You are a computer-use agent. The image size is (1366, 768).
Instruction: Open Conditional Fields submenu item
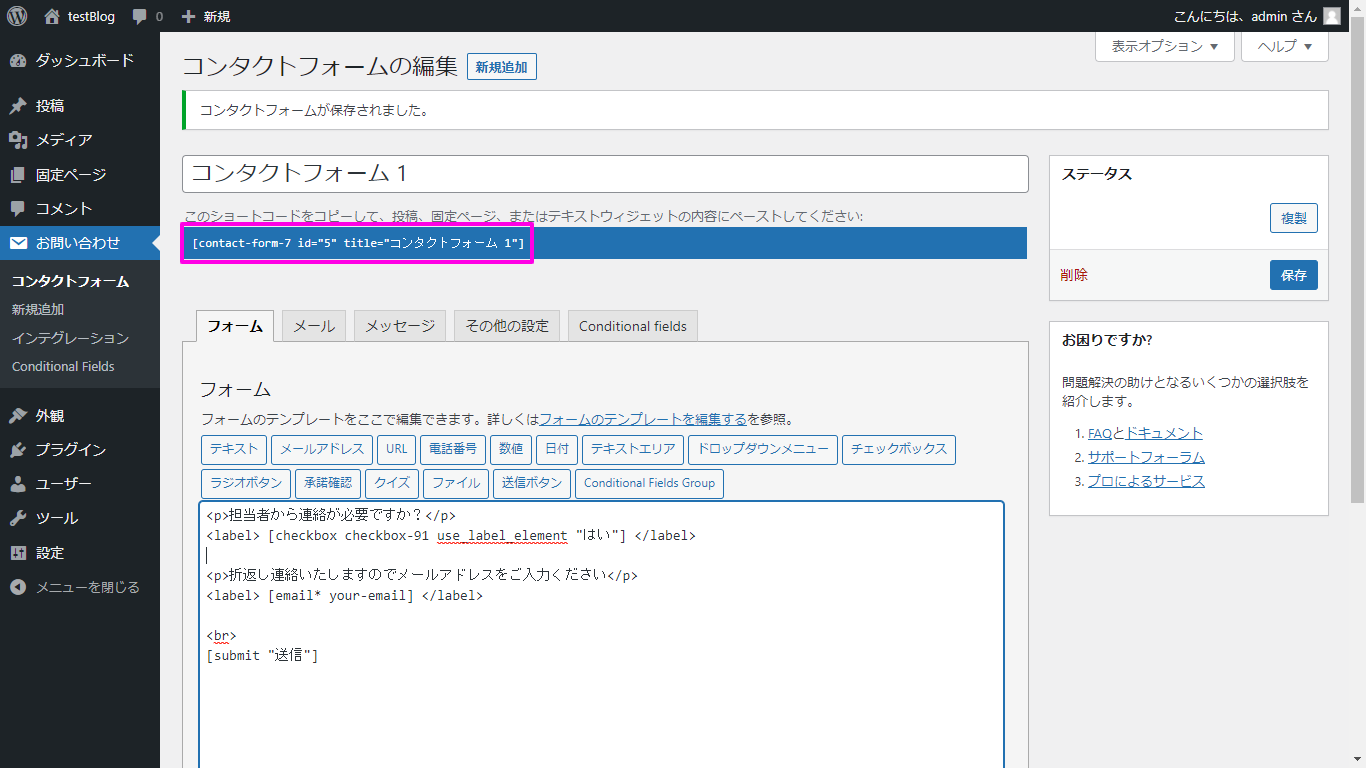tap(63, 367)
